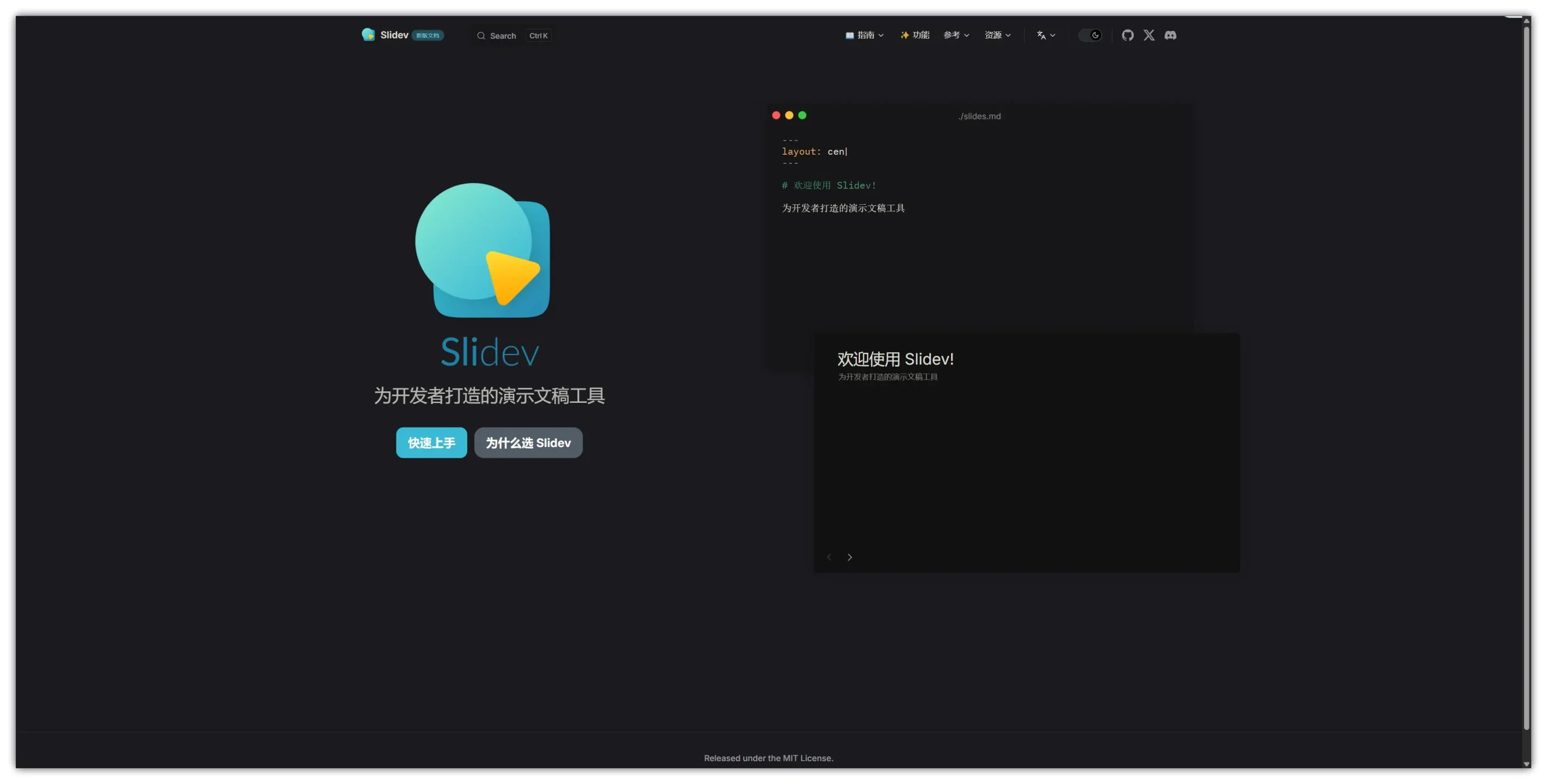
Task: Click the green dot in editor window
Action: tap(803, 115)
